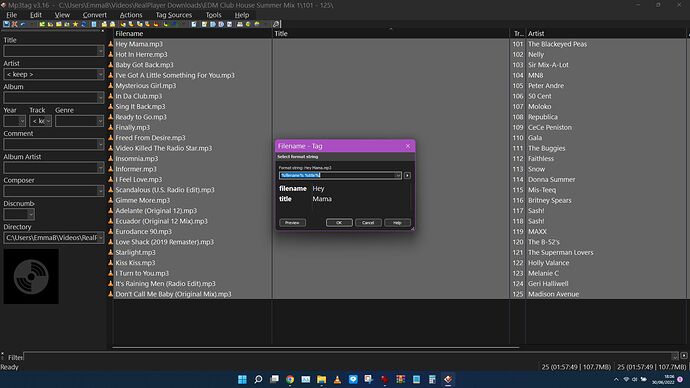690x388 pixels.
Task: Click the artist cell 'Donna Summer'
Action: pyautogui.click(x=551, y=179)
